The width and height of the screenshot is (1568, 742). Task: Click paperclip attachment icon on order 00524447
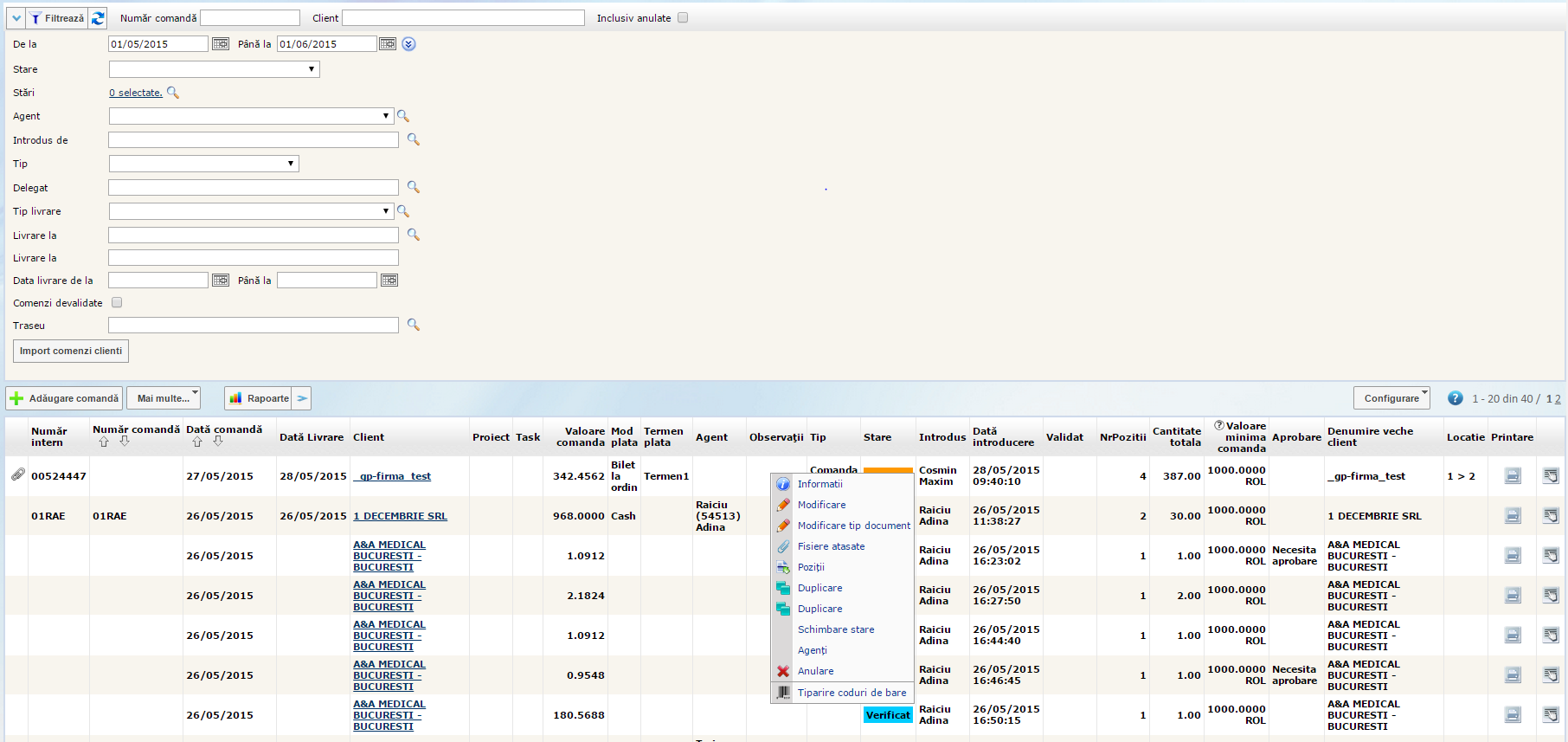[x=17, y=474]
